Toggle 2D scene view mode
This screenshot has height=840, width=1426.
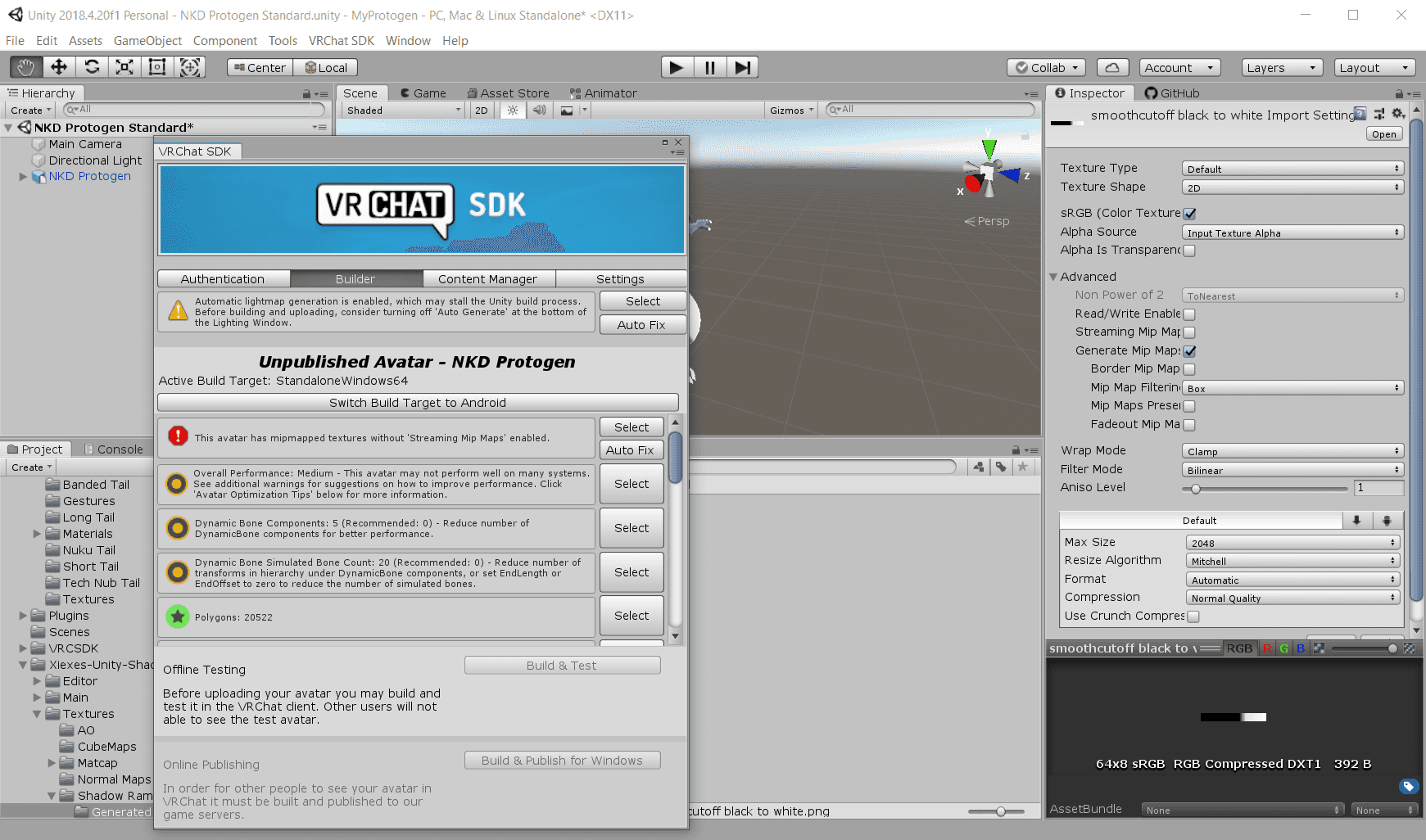click(482, 111)
